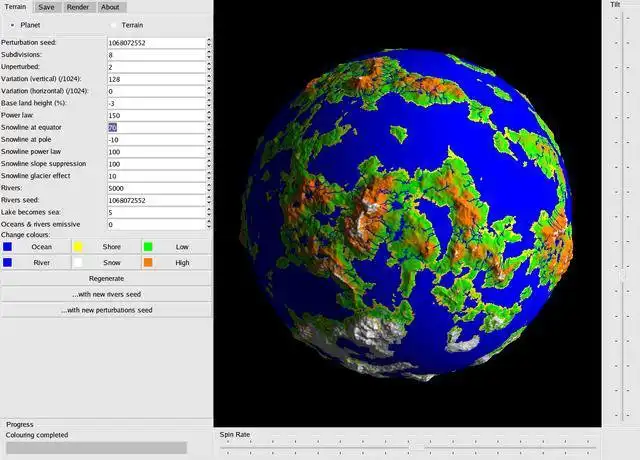The height and width of the screenshot is (460, 640).
Task: Switch to the Terrain tab
Action: point(16,7)
